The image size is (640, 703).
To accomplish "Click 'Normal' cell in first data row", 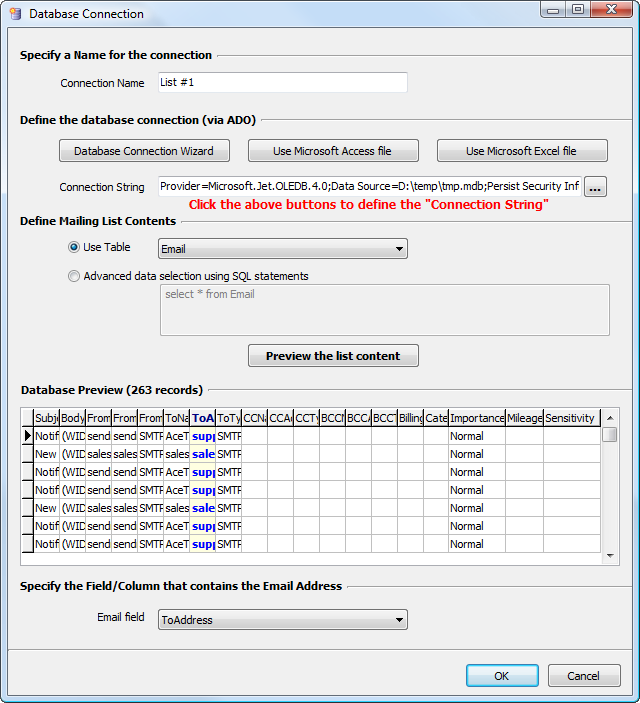I will [477, 436].
